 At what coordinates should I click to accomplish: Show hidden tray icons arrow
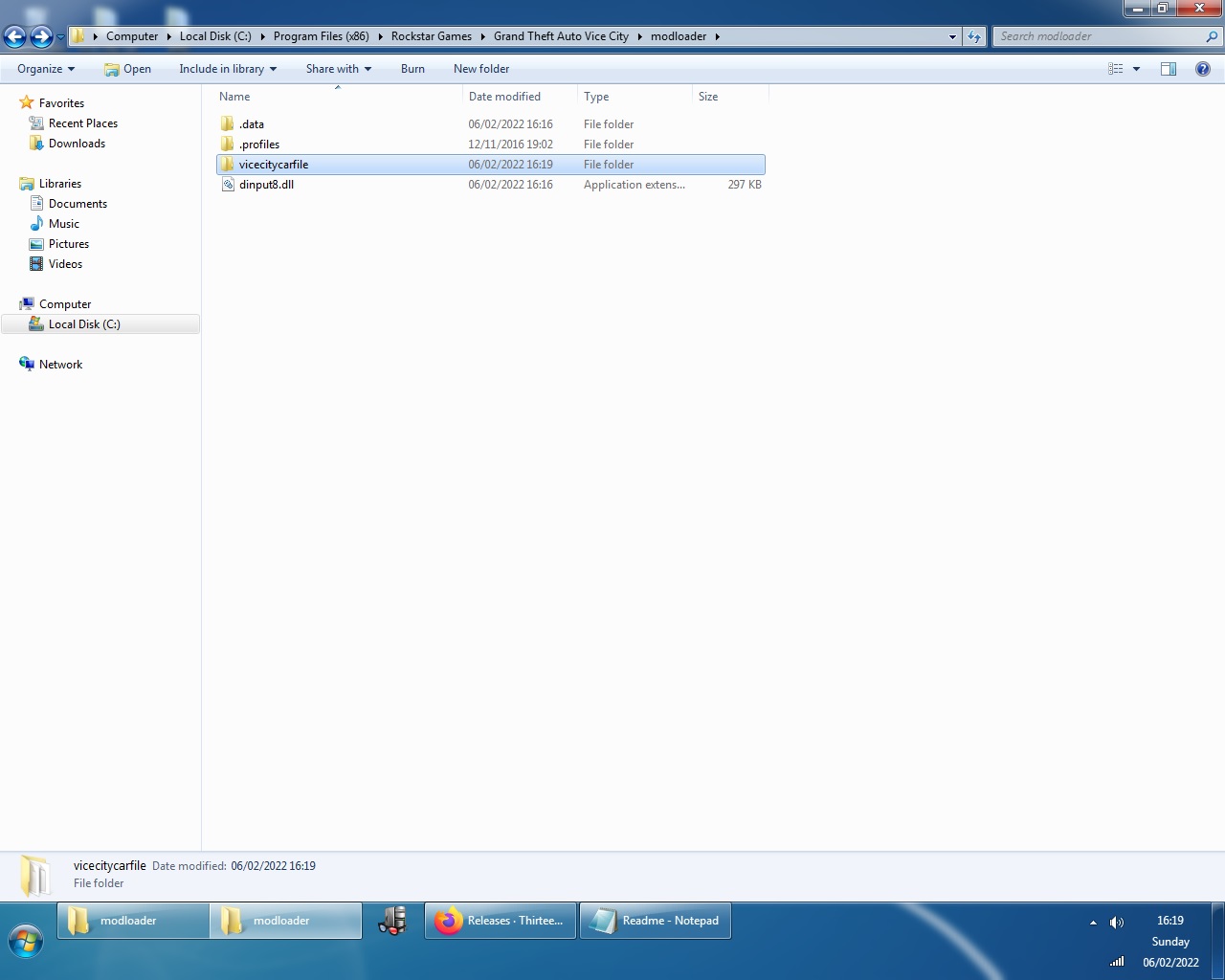point(1093,923)
